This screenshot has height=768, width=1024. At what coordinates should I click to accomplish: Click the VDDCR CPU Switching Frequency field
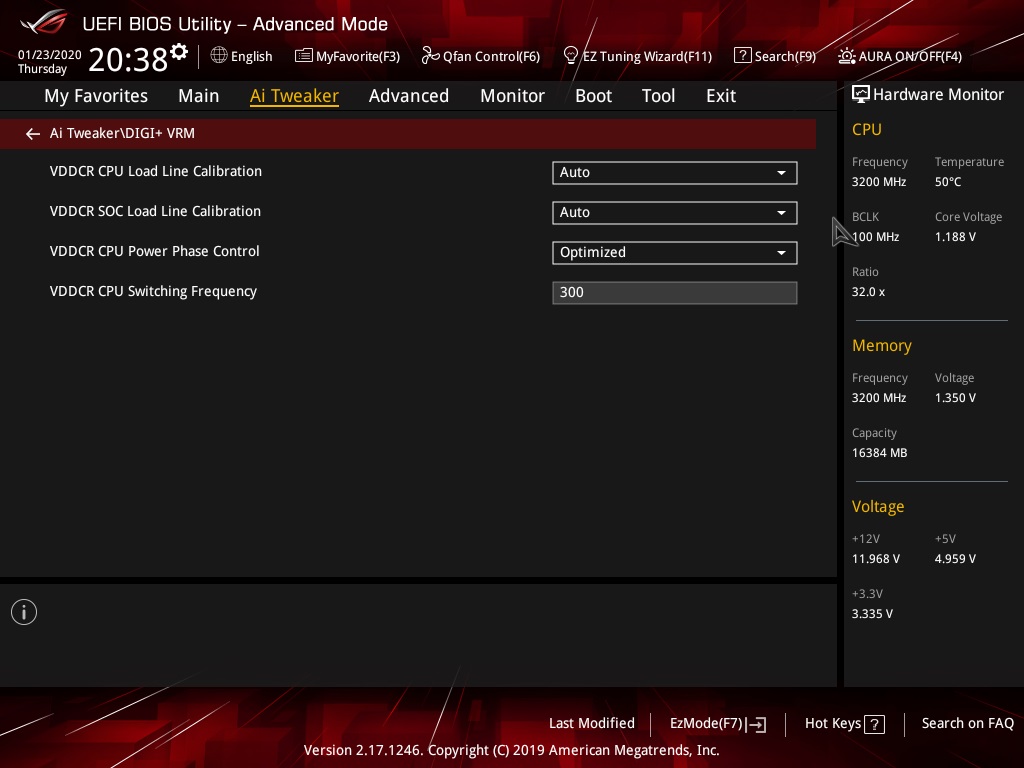tap(675, 293)
